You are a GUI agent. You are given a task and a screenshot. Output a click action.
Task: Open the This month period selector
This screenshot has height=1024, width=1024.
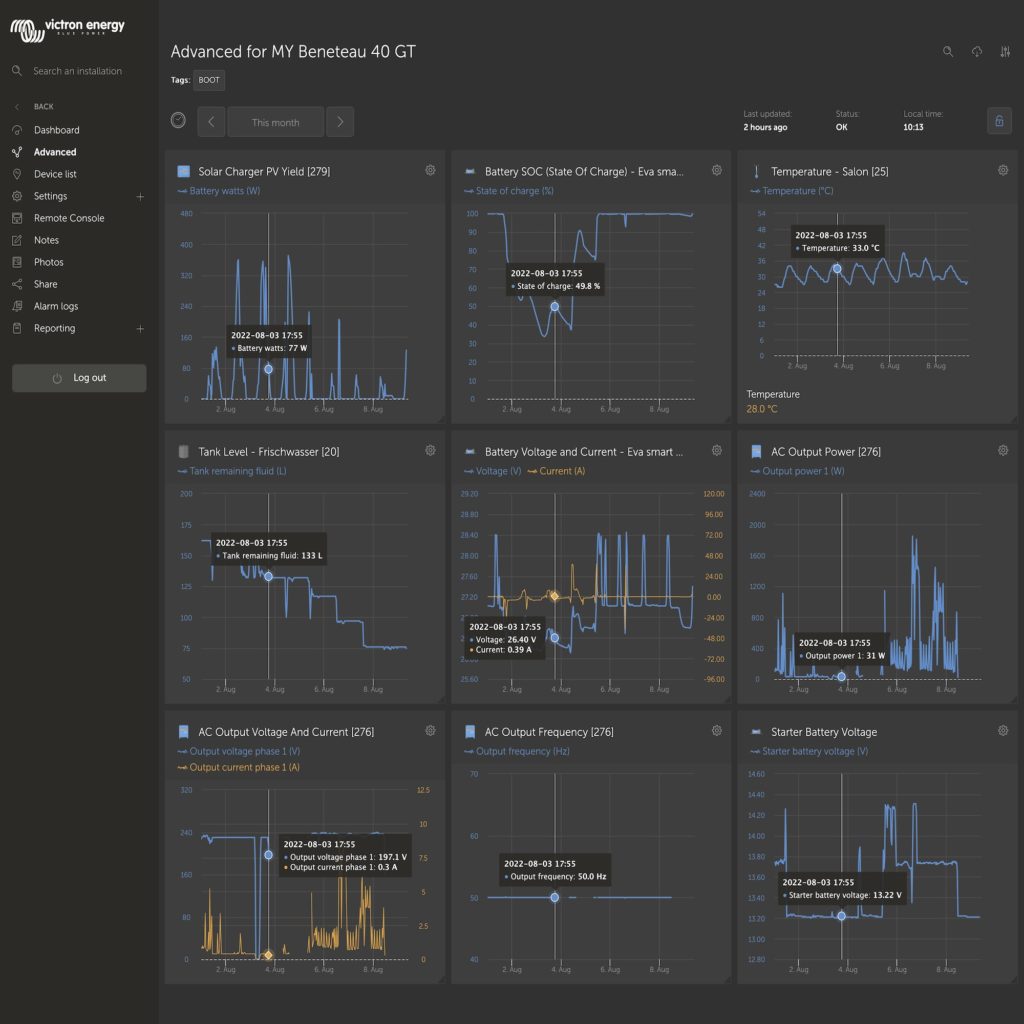[x=276, y=121]
